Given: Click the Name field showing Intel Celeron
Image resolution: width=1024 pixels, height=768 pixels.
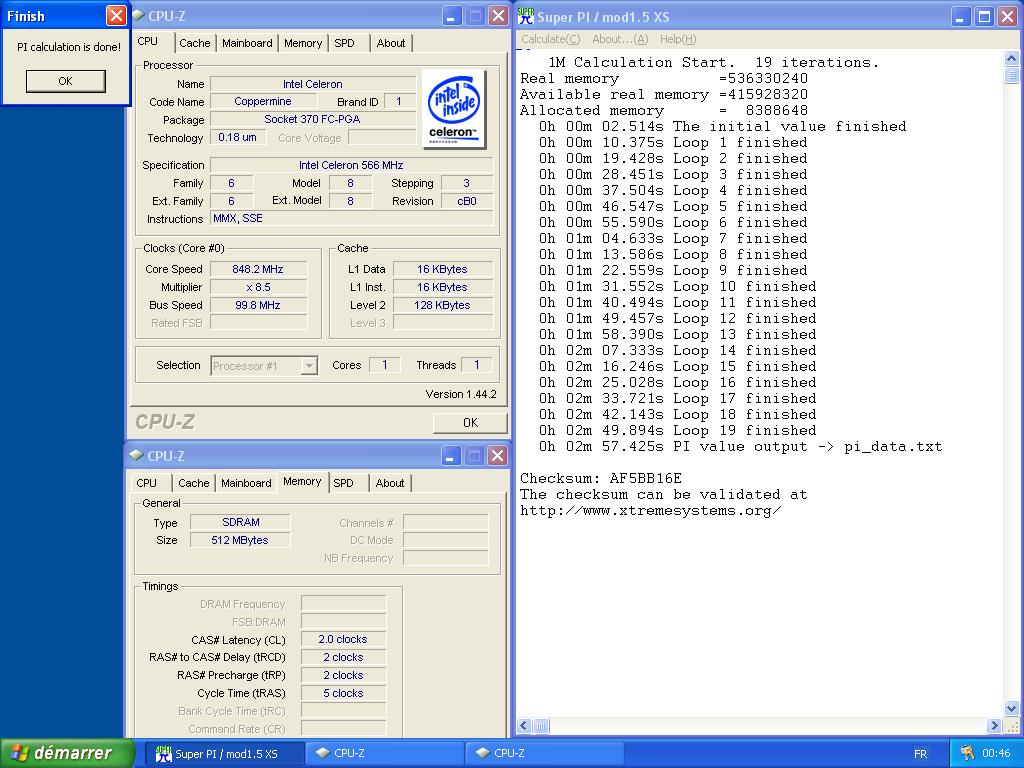Looking at the screenshot, I should (313, 84).
